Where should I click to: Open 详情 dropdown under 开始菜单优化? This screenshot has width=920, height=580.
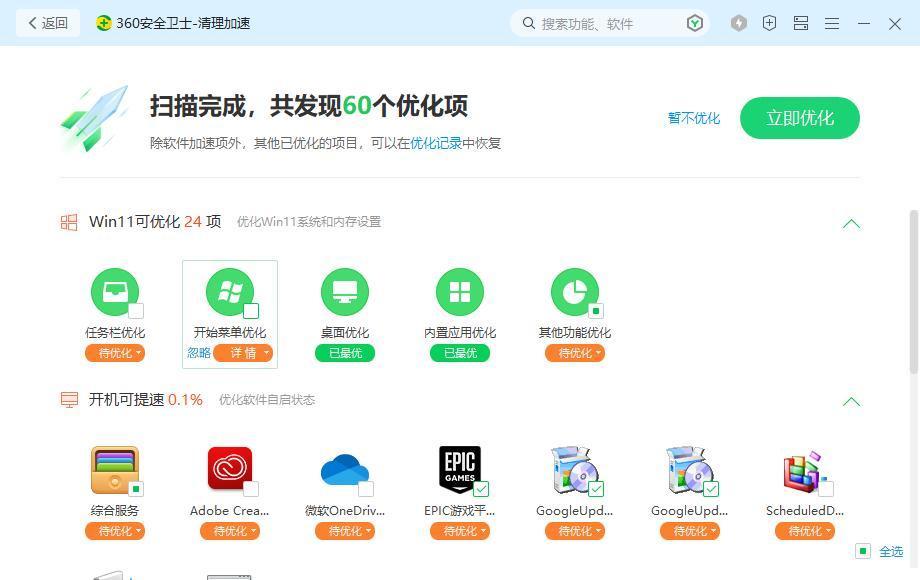(x=243, y=353)
